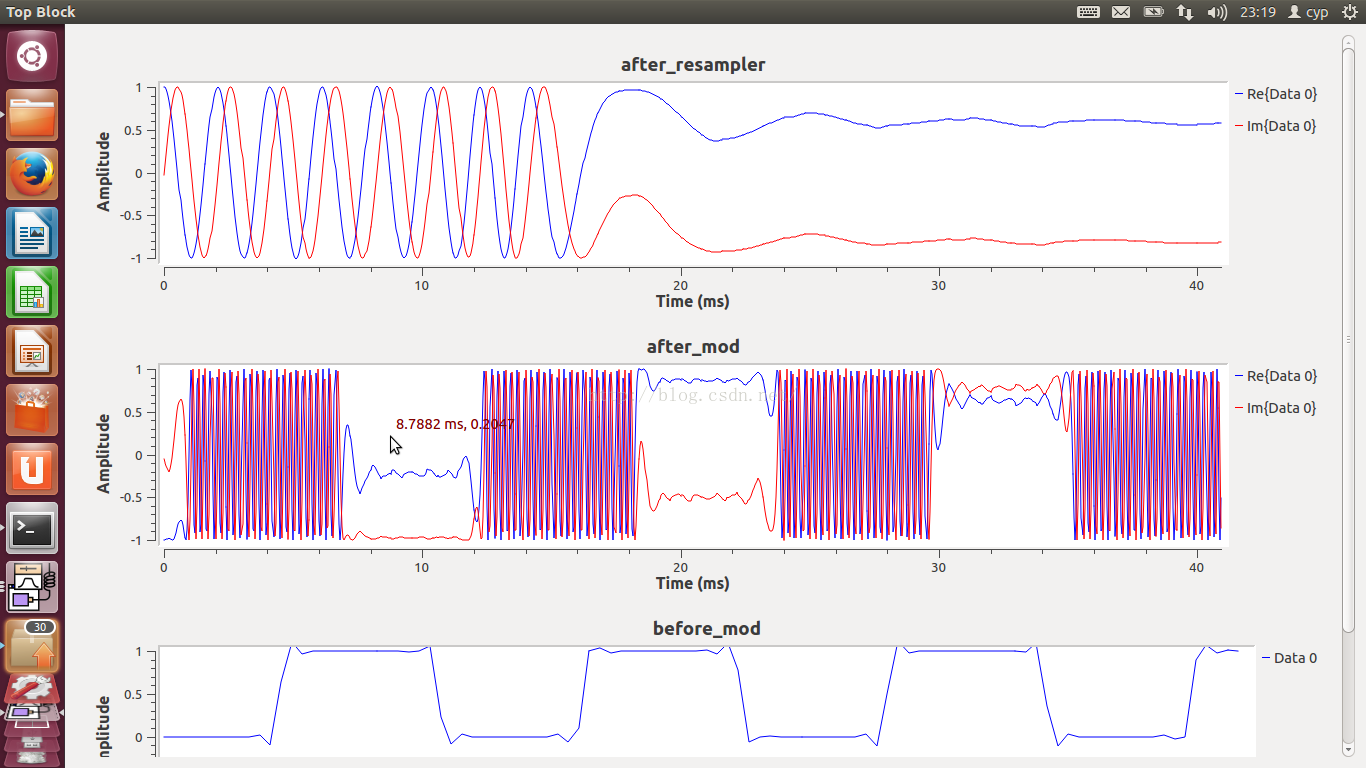
Task: Click the scrollbar up arrow at top right
Action: [x=1348, y=40]
